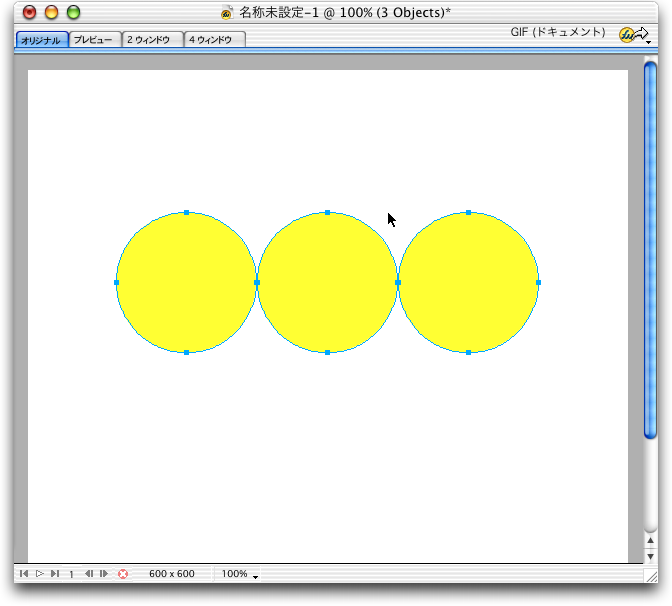Open the Quick Export icon menu

coord(635,35)
